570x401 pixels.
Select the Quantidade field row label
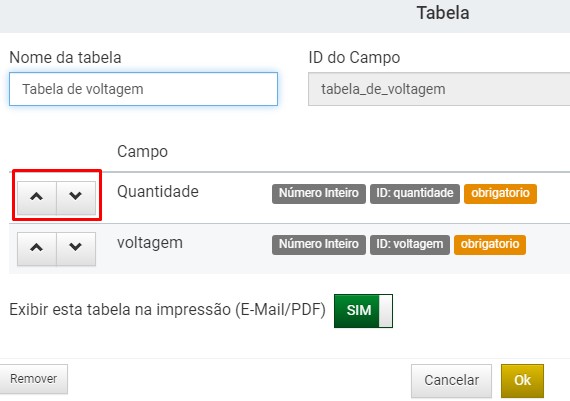click(x=158, y=192)
